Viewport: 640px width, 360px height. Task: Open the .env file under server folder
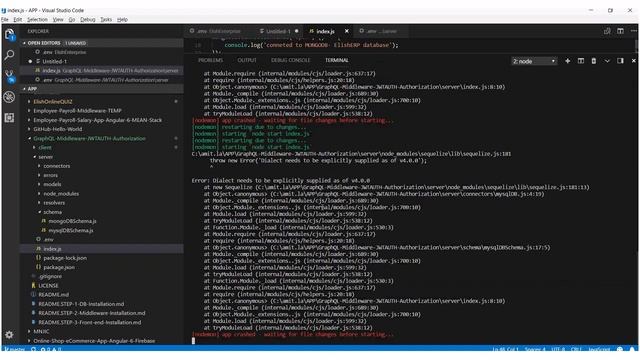pos(48,240)
